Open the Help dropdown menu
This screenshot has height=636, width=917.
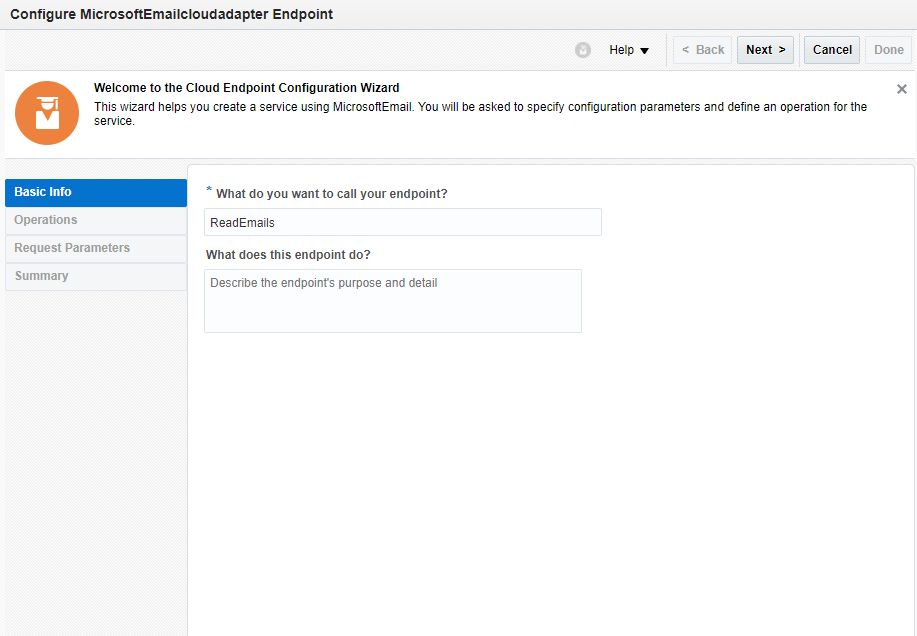click(x=629, y=50)
